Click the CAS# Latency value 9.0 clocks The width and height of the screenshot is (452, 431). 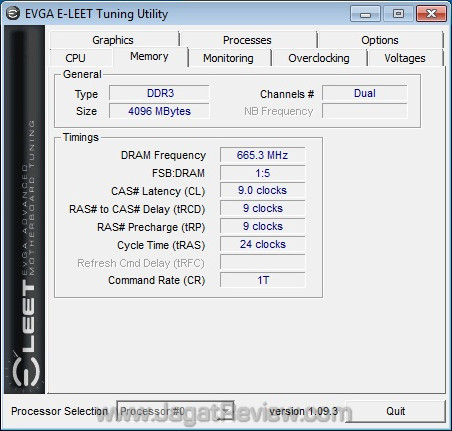click(263, 190)
